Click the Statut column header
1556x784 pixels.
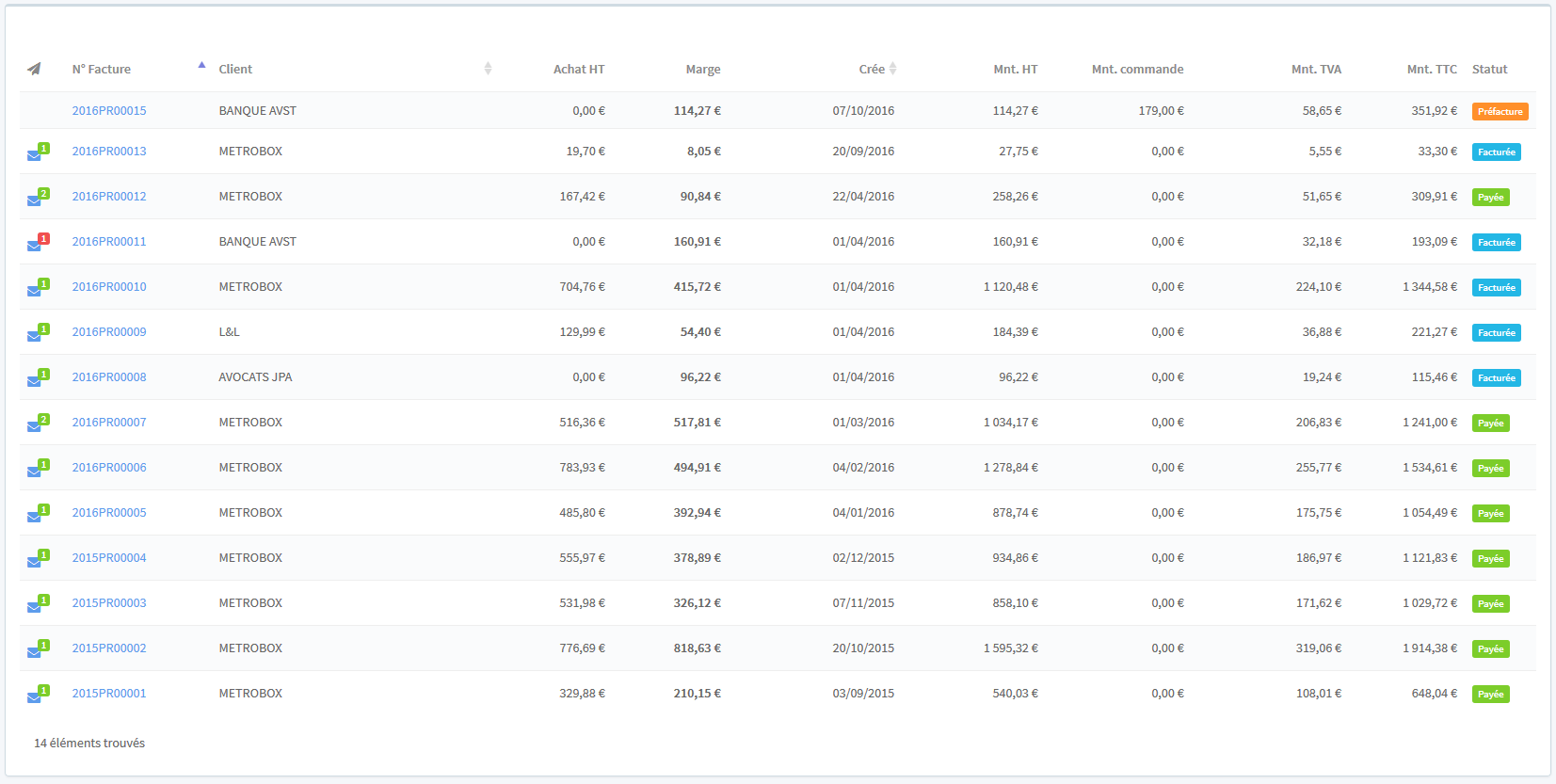click(x=1489, y=69)
